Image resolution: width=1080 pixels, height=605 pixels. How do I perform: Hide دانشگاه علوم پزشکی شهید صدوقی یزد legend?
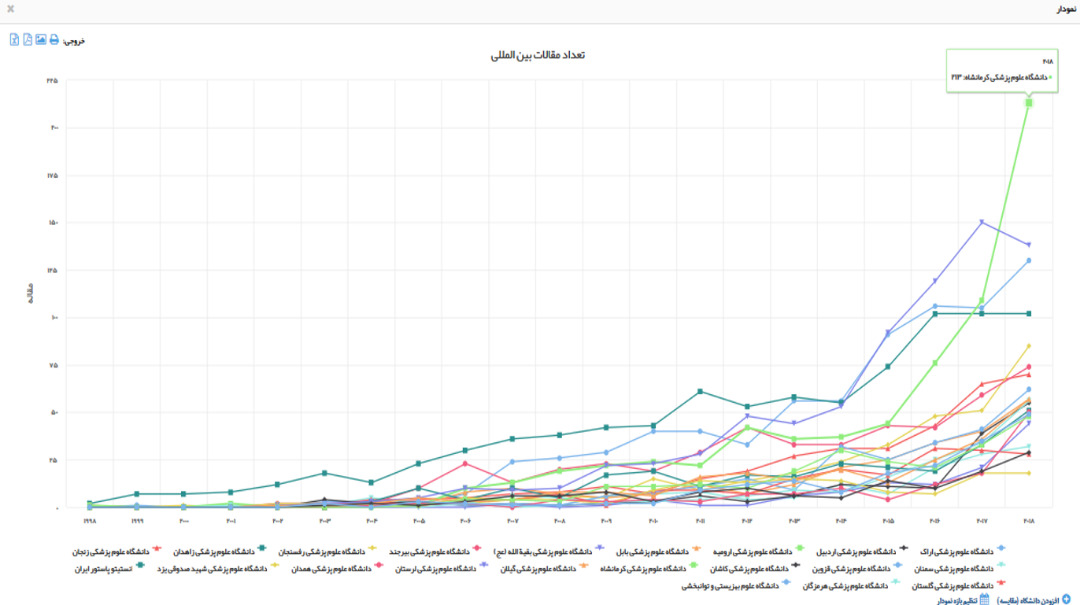pyautogui.click(x=218, y=568)
